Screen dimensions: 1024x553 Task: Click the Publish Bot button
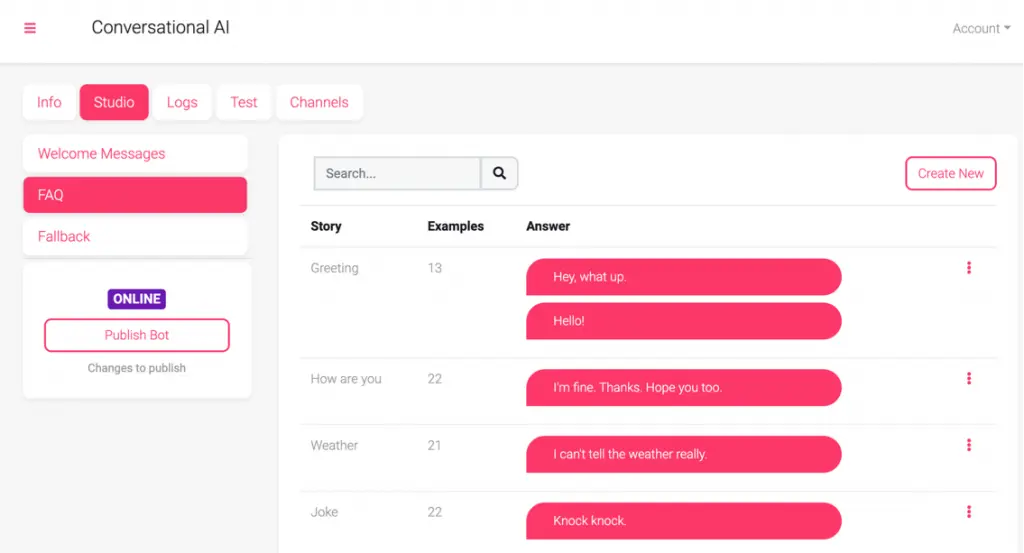(x=137, y=335)
